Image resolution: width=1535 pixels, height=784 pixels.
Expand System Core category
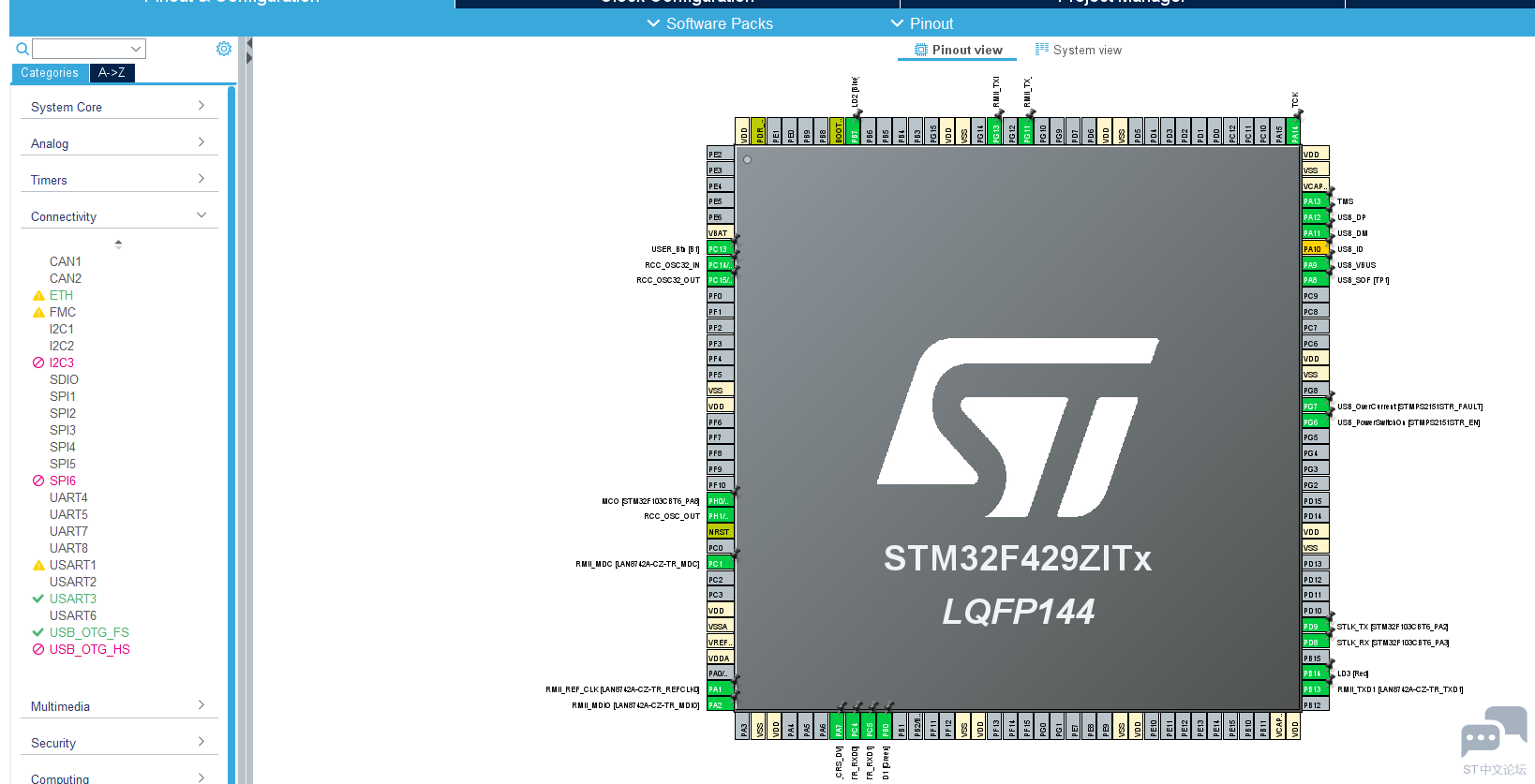click(x=119, y=107)
